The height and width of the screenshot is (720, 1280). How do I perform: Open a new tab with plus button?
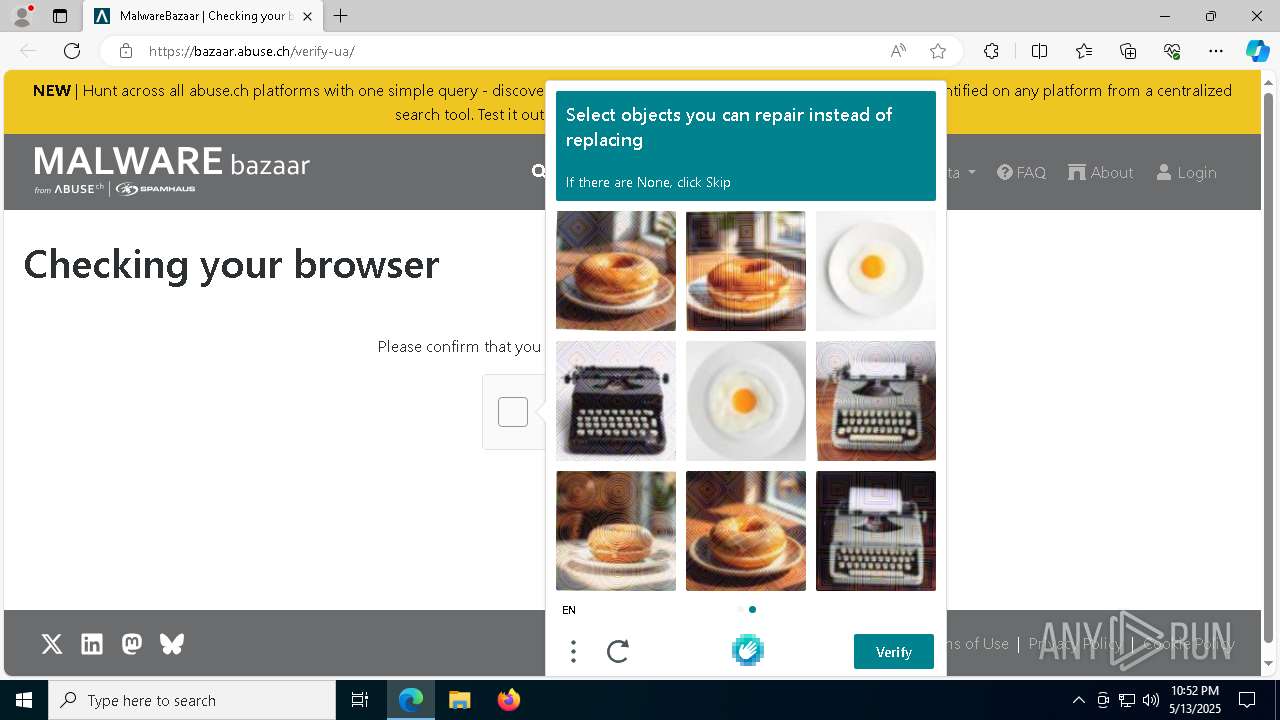341,16
